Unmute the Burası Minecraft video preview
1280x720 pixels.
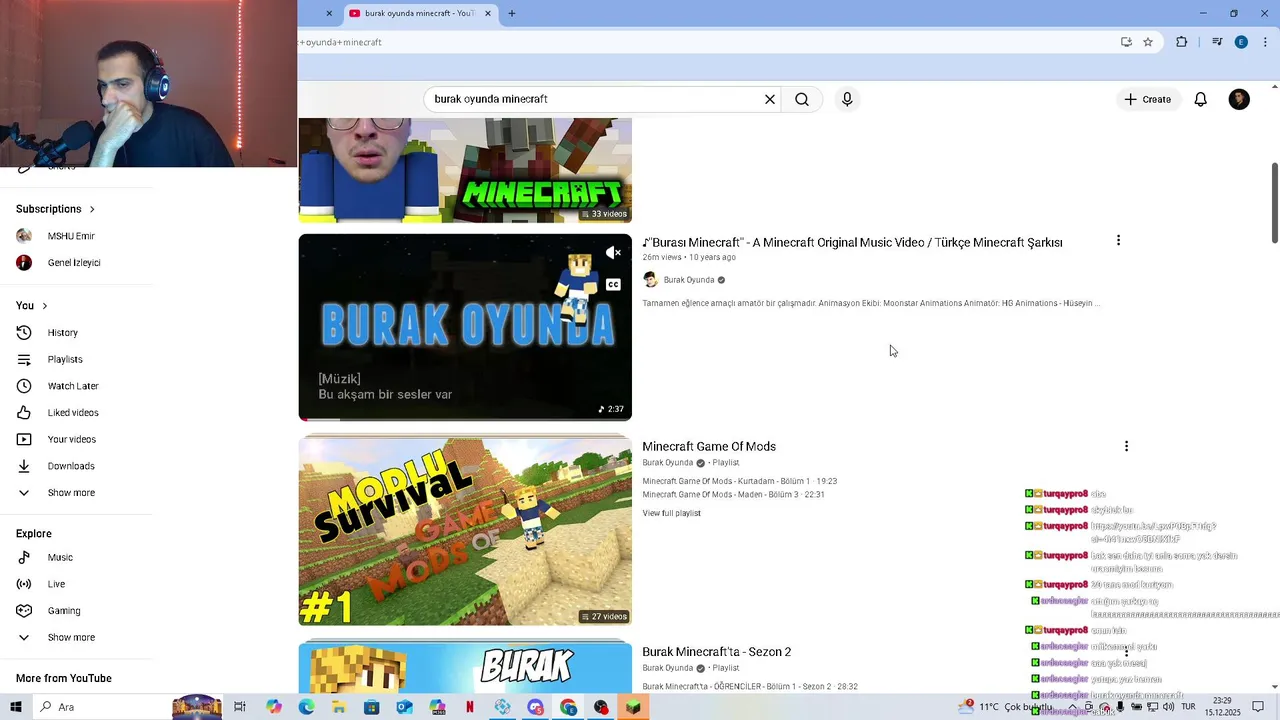[613, 253]
